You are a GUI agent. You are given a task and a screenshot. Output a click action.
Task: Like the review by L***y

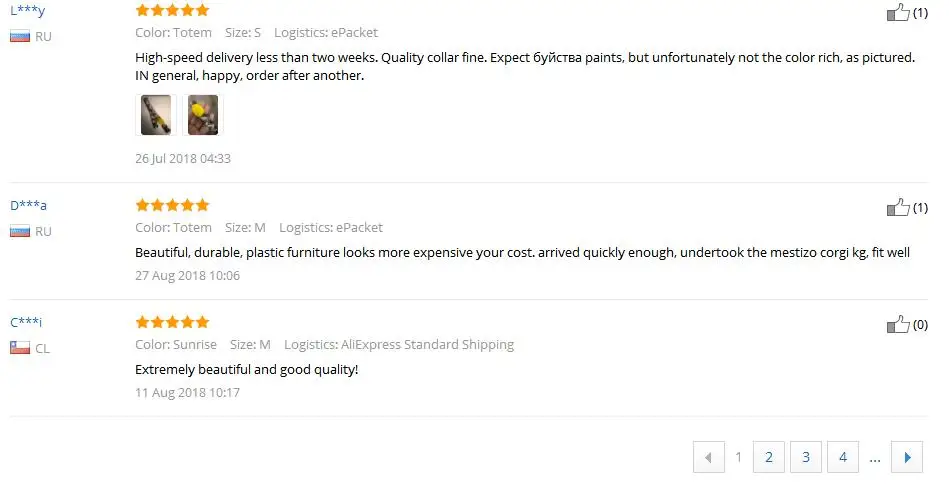pyautogui.click(x=898, y=13)
